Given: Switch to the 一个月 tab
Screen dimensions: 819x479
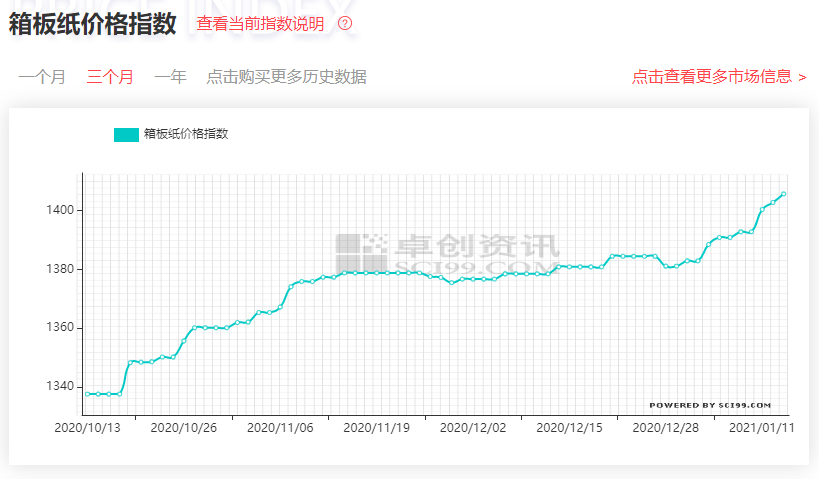Looking at the screenshot, I should tap(42, 77).
